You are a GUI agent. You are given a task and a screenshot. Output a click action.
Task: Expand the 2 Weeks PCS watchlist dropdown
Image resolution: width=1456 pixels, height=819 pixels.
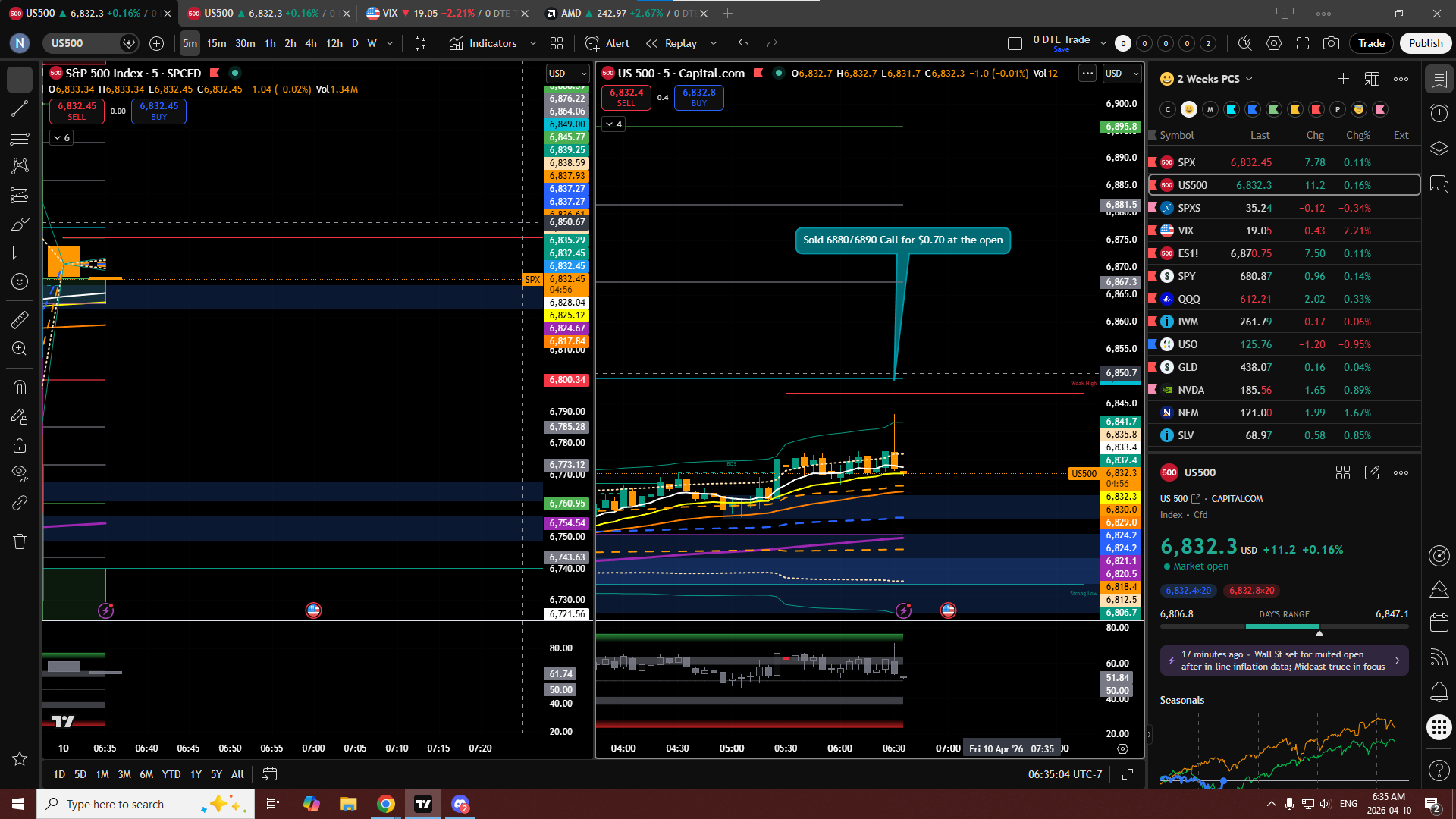pyautogui.click(x=1249, y=79)
